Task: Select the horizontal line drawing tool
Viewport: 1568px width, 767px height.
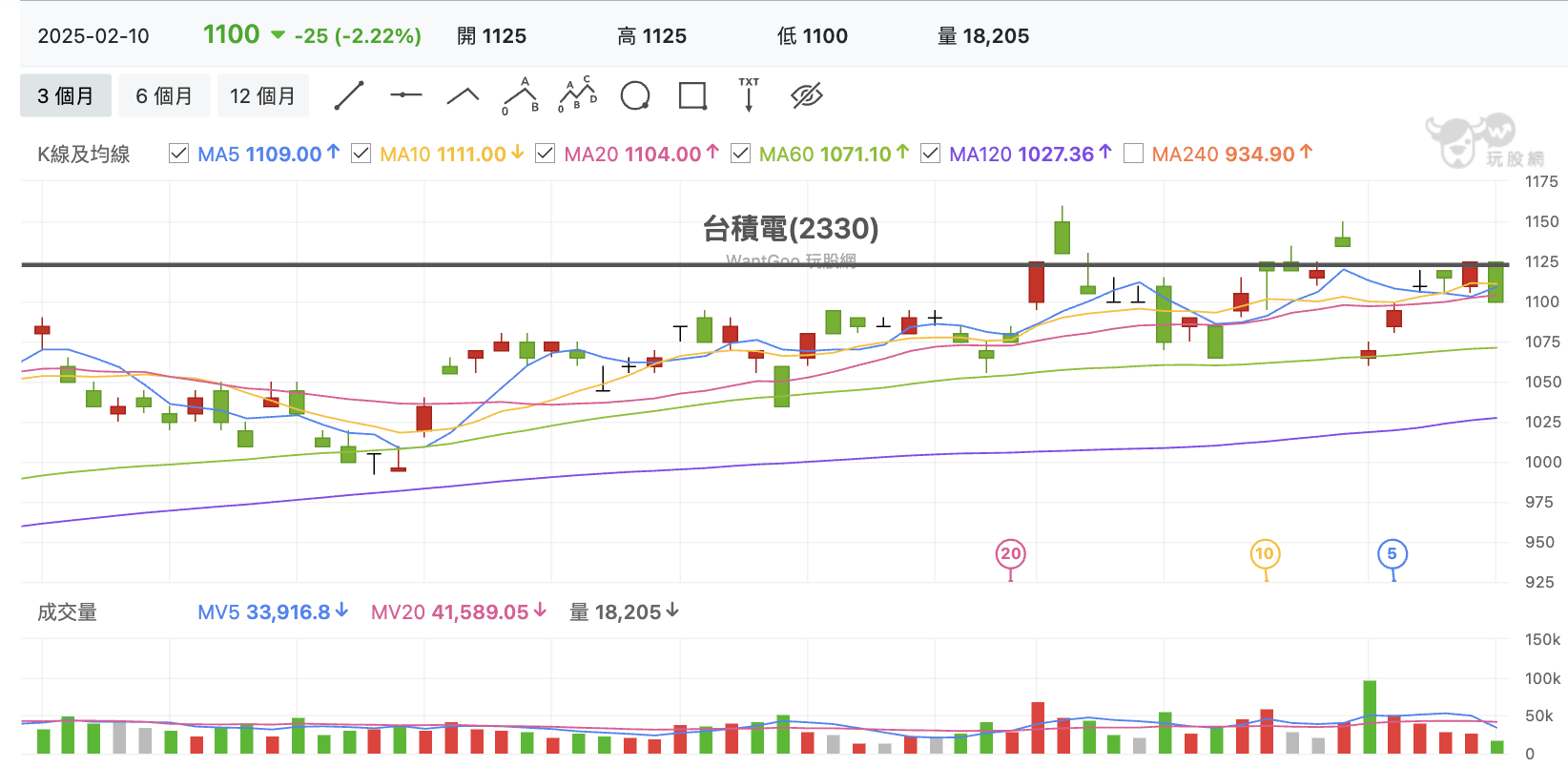Action: click(x=406, y=95)
